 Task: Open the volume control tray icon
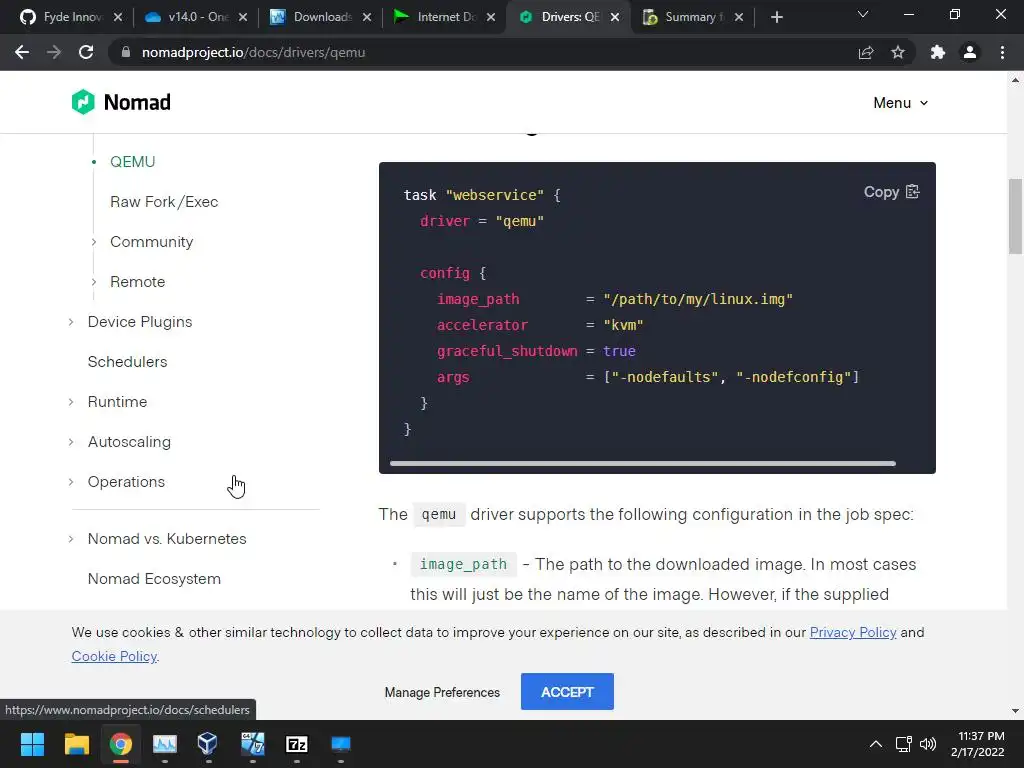tap(927, 744)
